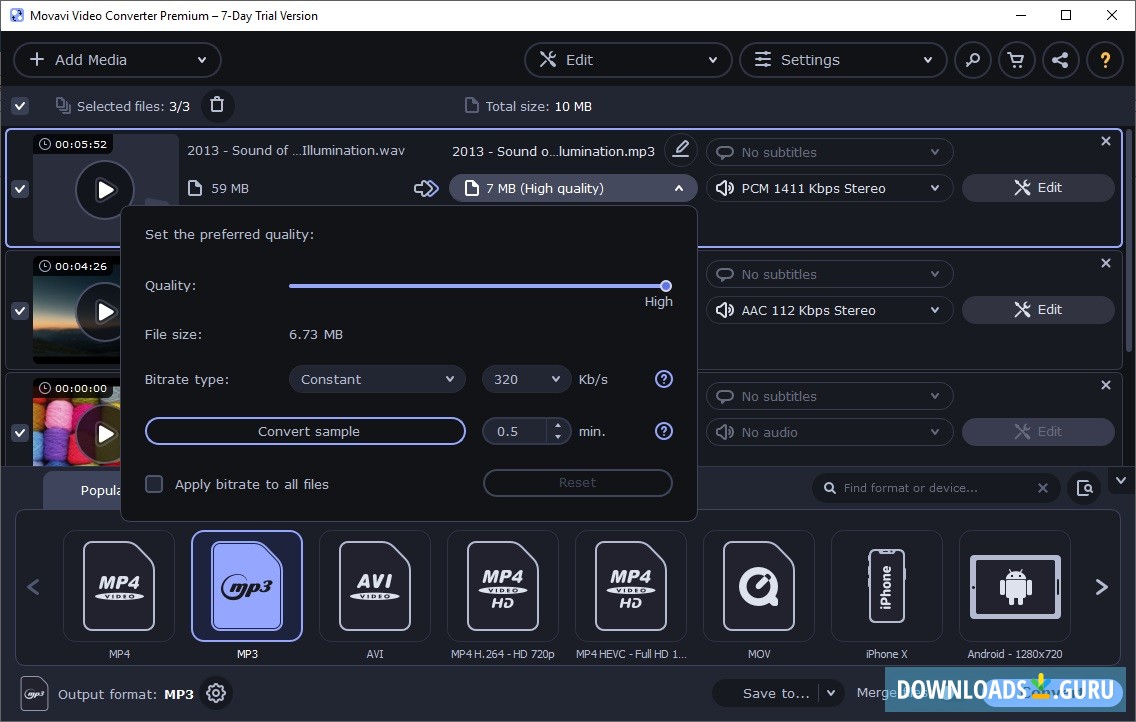Screen dimensions: 1136x722
Task: Uncheck the Sound of Illumination file checkbox
Action: click(20, 189)
